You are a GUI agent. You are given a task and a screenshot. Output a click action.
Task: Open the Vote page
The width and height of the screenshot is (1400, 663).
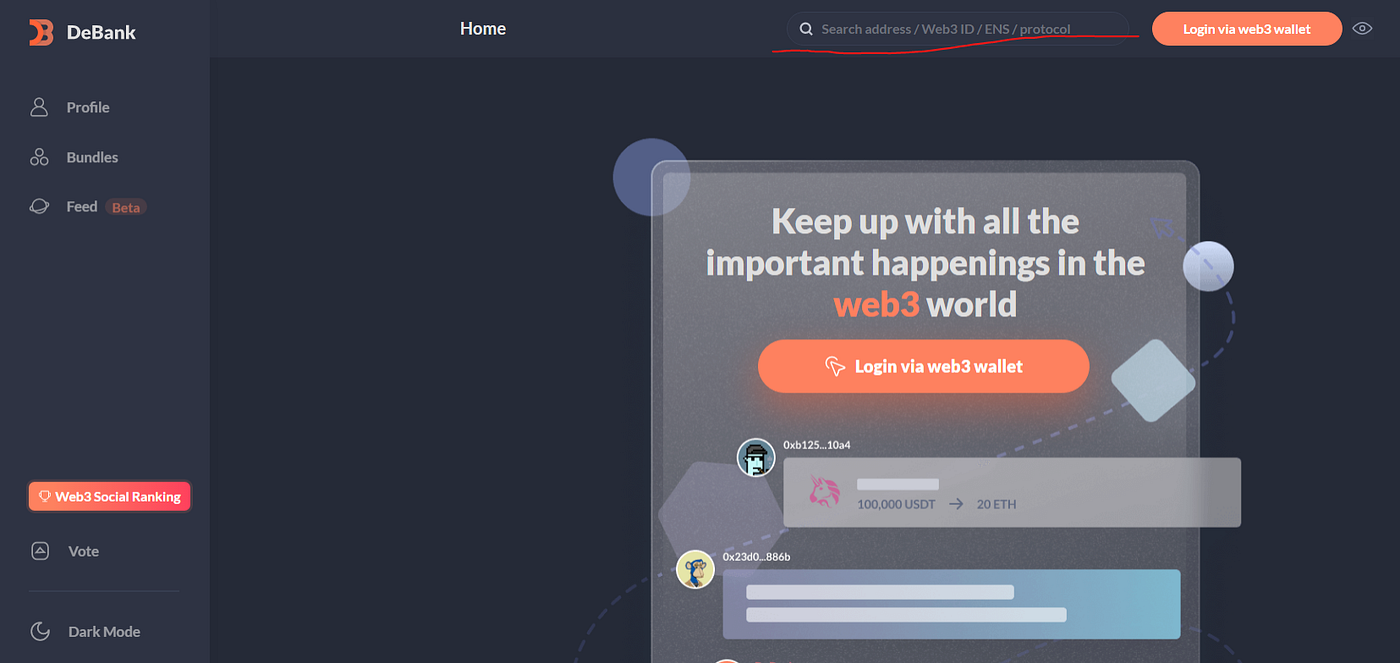[x=83, y=551]
